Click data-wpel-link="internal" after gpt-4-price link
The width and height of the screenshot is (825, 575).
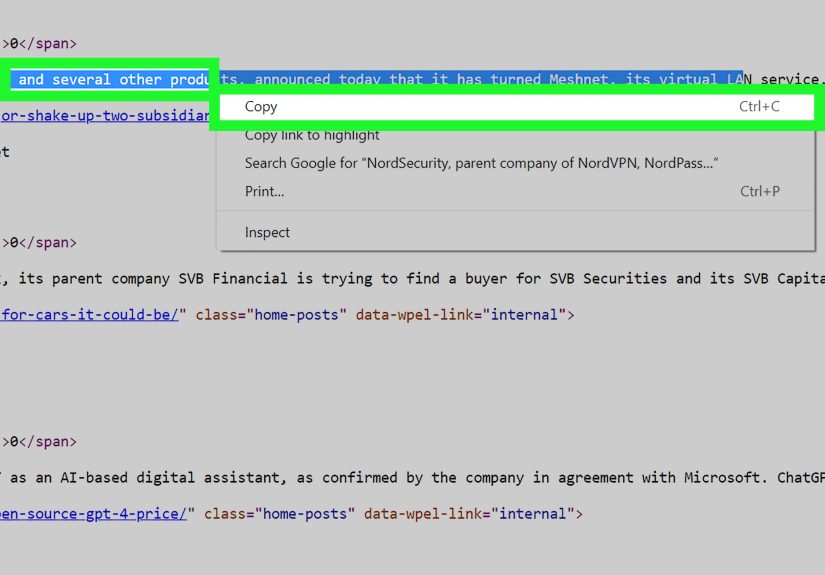click(x=469, y=514)
